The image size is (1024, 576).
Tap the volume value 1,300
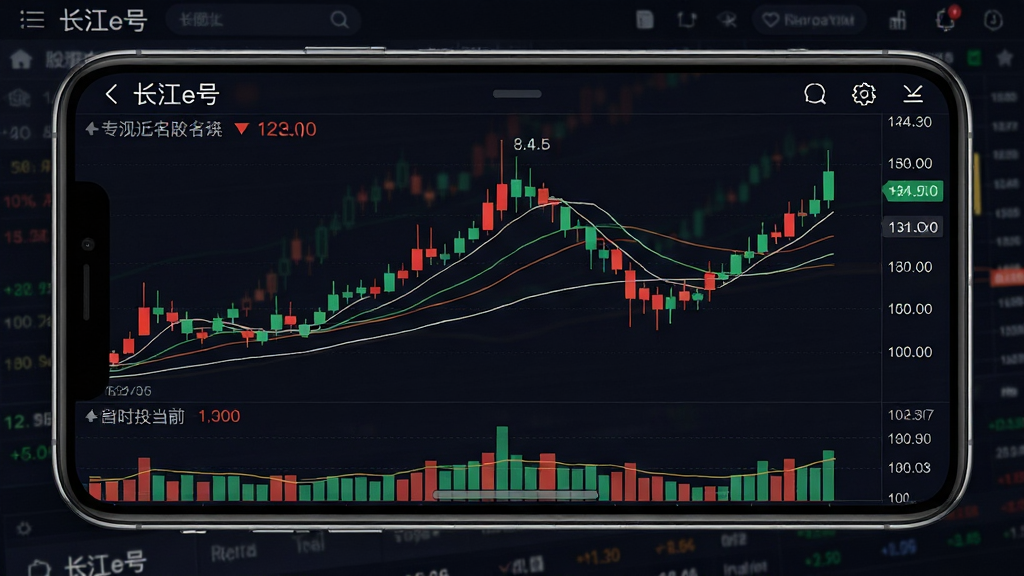pyautogui.click(x=219, y=416)
